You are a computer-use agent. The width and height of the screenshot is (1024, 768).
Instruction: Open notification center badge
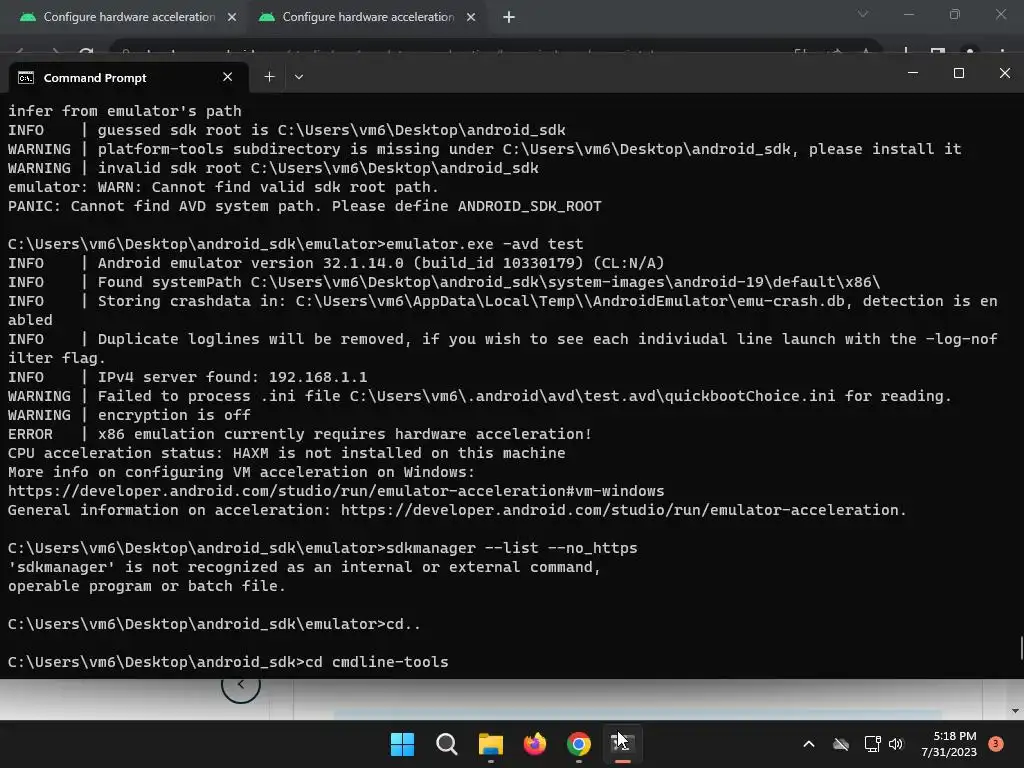pyautogui.click(x=996, y=743)
